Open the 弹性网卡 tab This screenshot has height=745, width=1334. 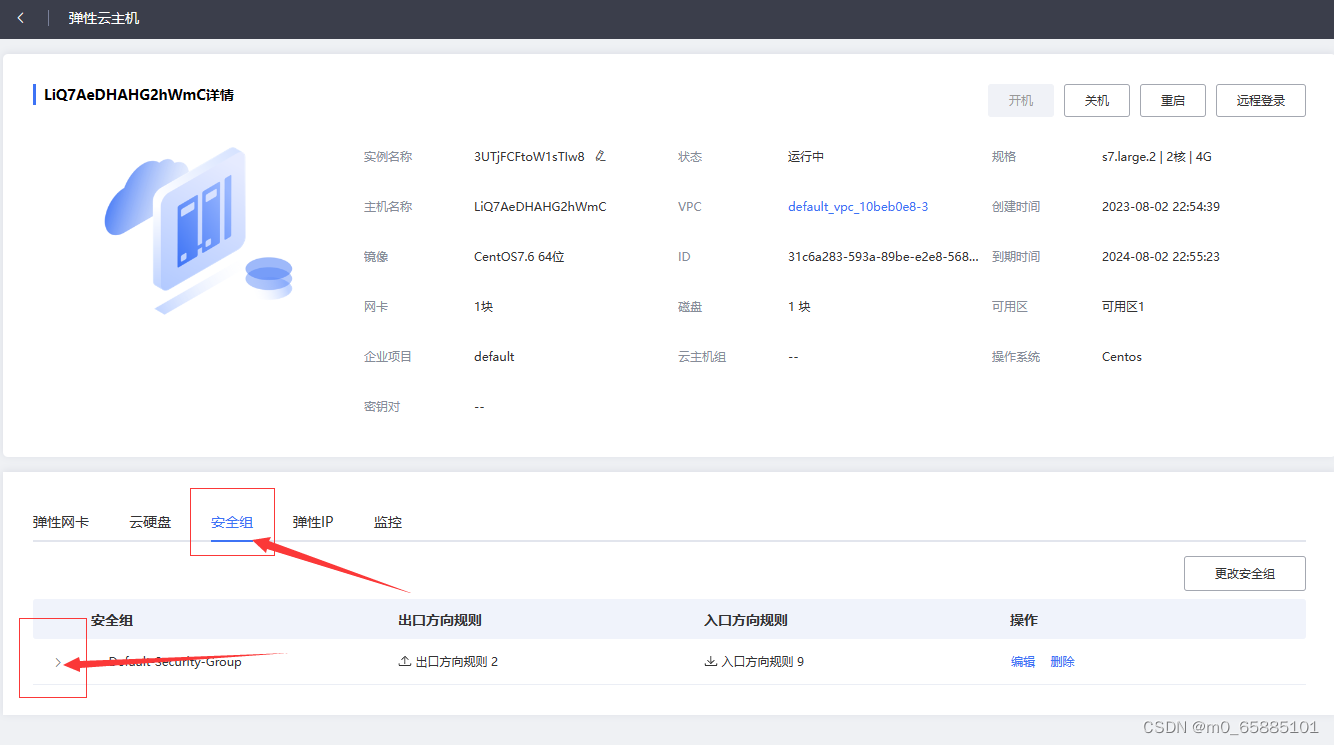(x=61, y=522)
